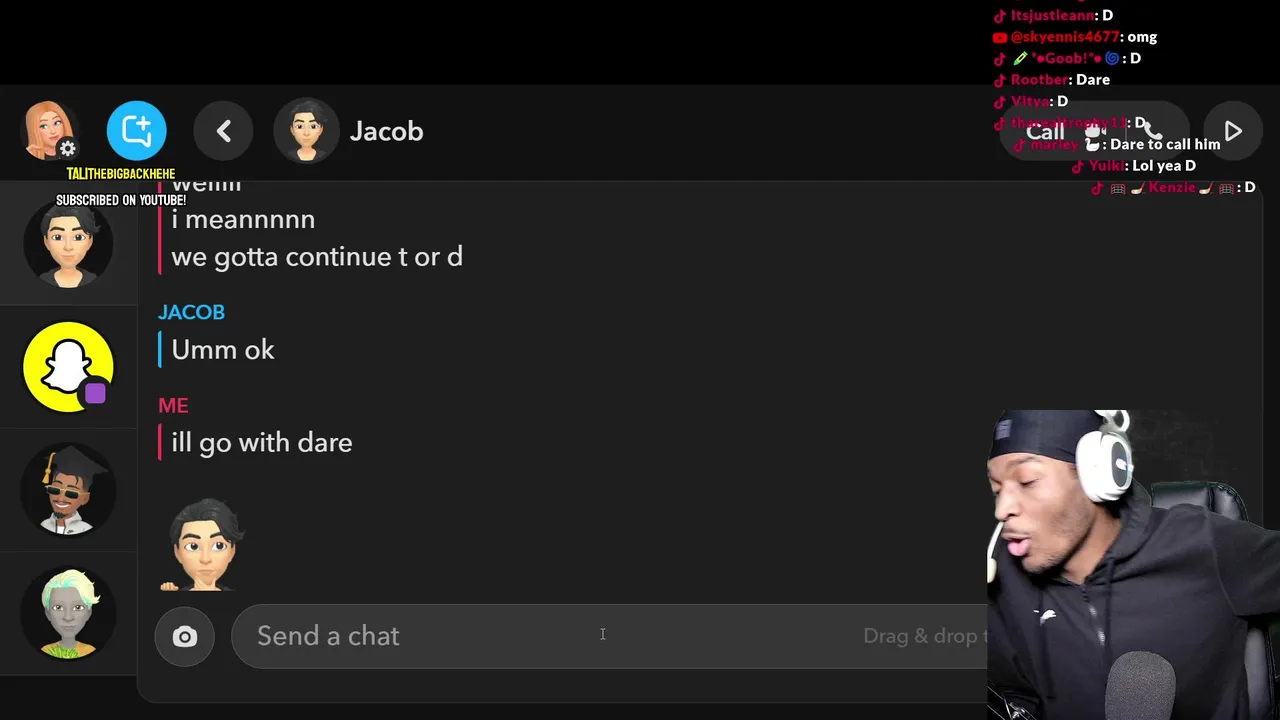Open Team Snapchat ghost chat in sidebar
The width and height of the screenshot is (1280, 720).
pyautogui.click(x=69, y=367)
